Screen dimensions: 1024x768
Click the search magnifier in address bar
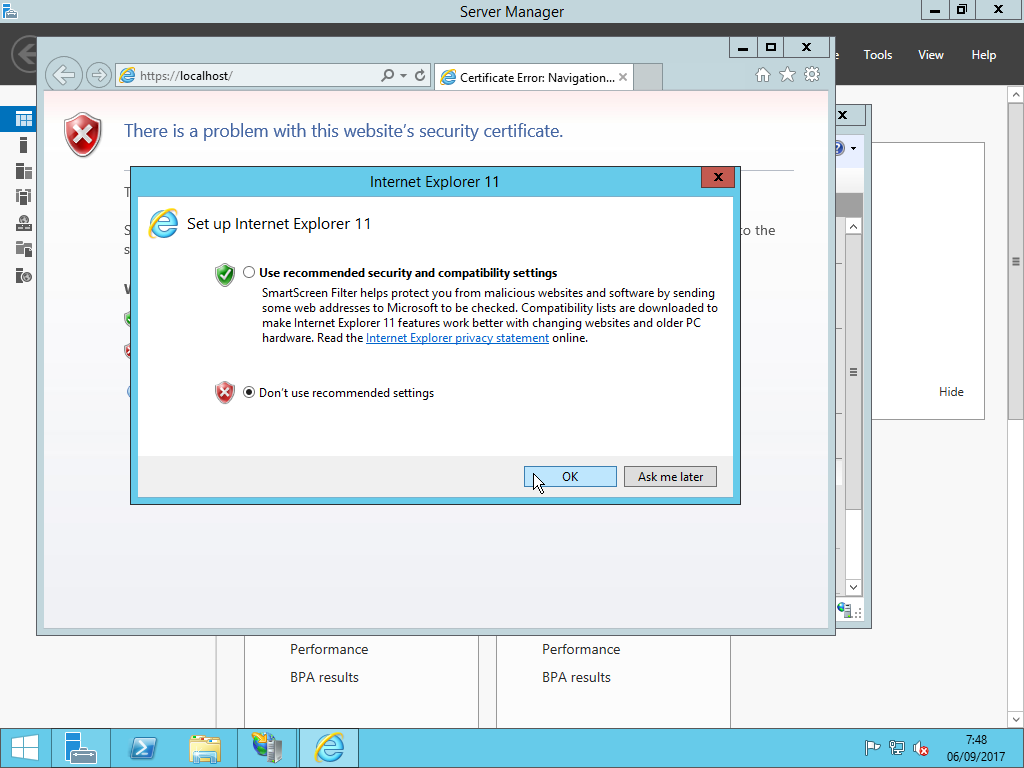387,75
